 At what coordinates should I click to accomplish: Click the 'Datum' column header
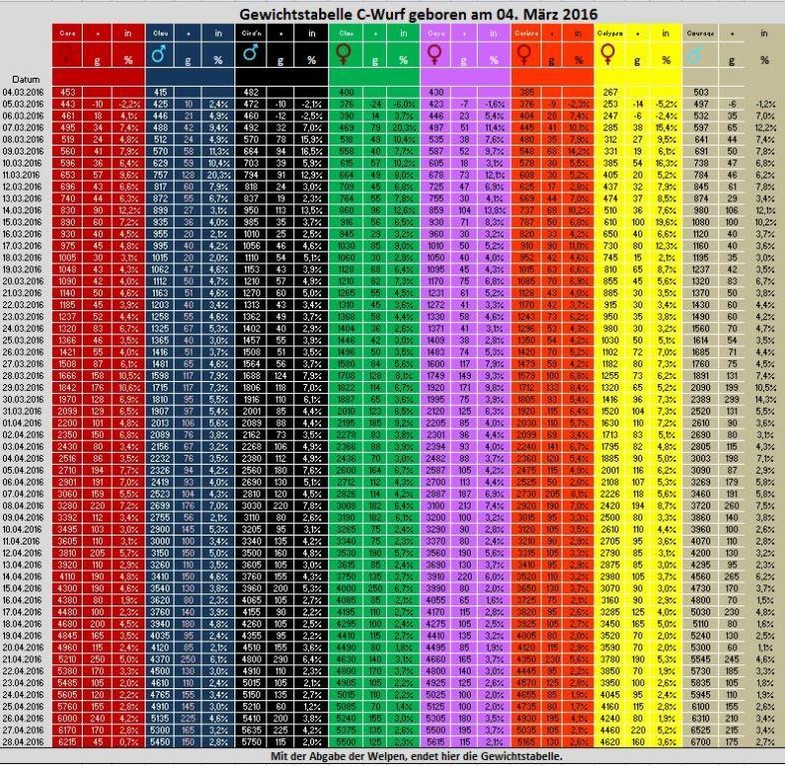point(26,79)
